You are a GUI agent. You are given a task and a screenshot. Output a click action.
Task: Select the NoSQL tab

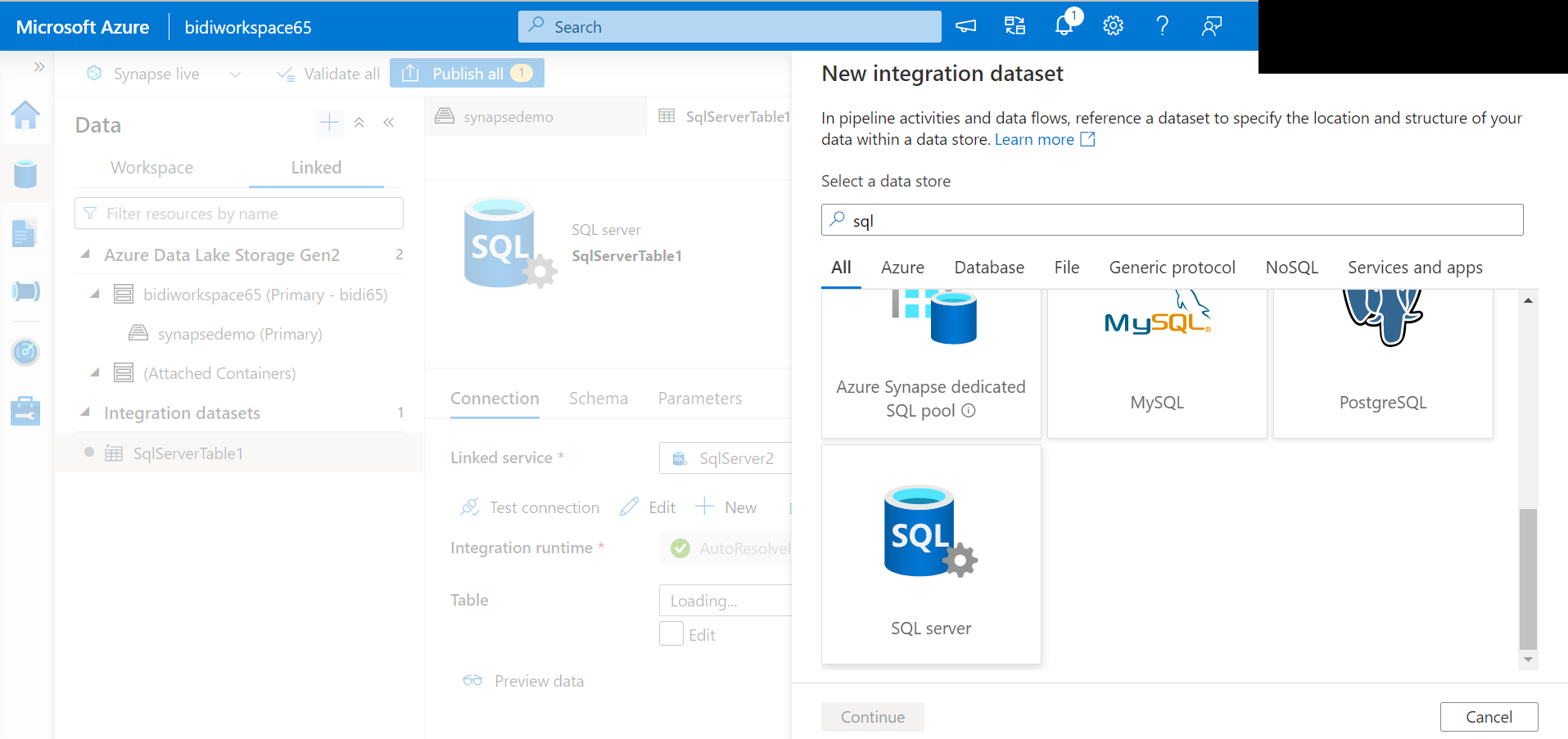coord(1291,268)
